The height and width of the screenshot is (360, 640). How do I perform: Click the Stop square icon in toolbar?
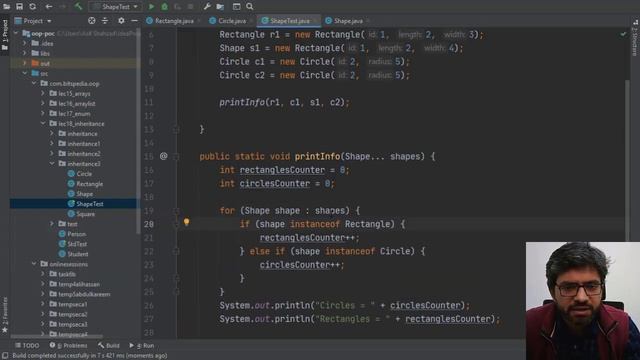pyautogui.click(x=190, y=7)
